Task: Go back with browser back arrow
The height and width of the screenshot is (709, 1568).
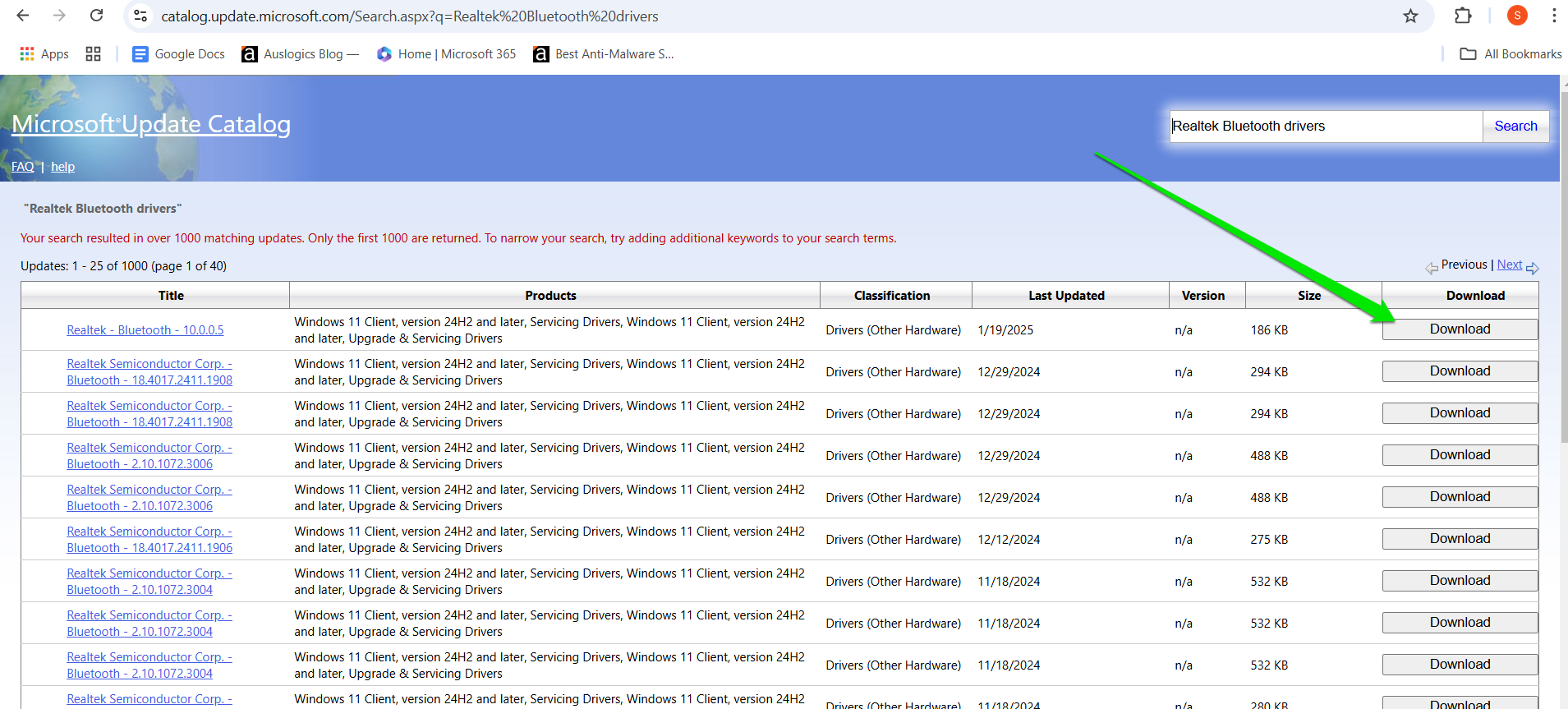Action: tap(23, 16)
